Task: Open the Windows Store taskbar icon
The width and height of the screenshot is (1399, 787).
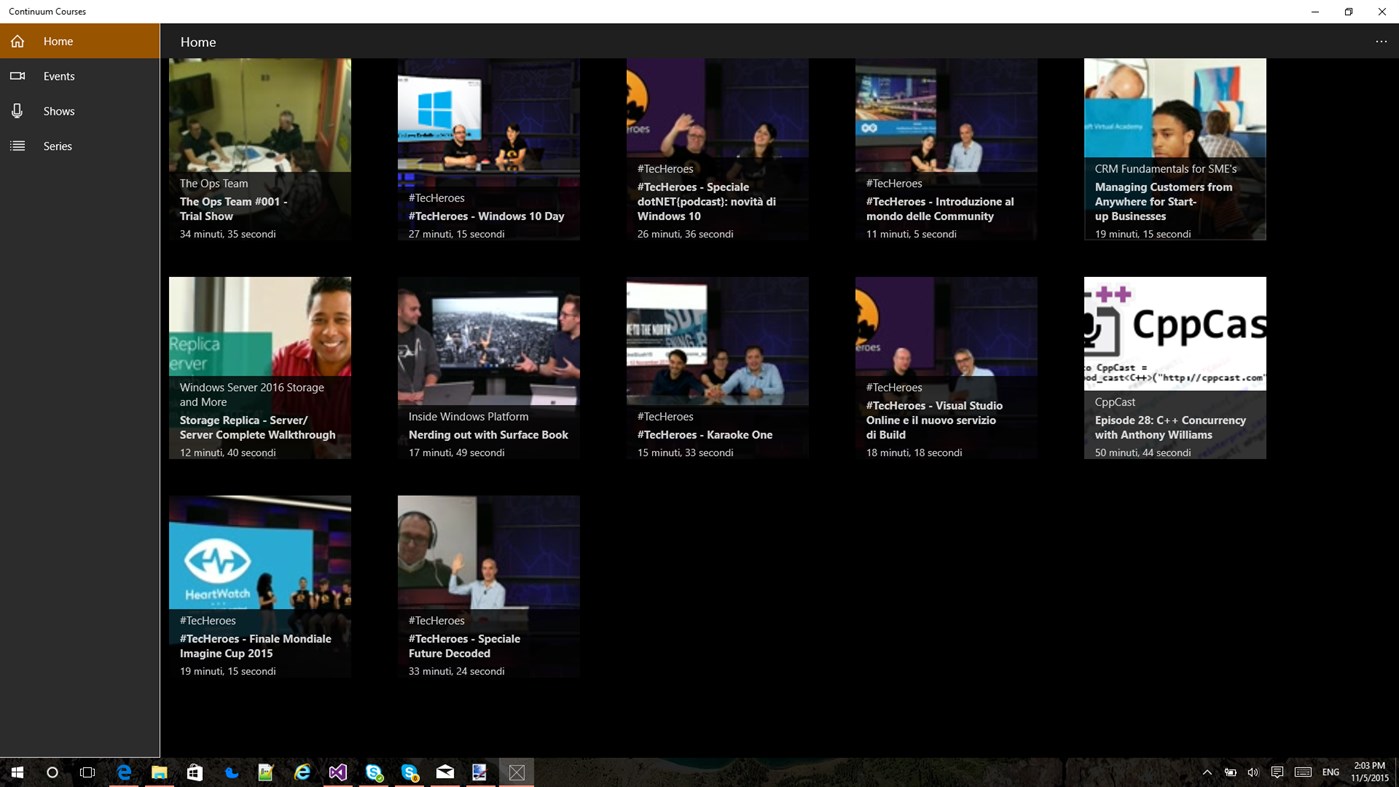Action: 195,772
